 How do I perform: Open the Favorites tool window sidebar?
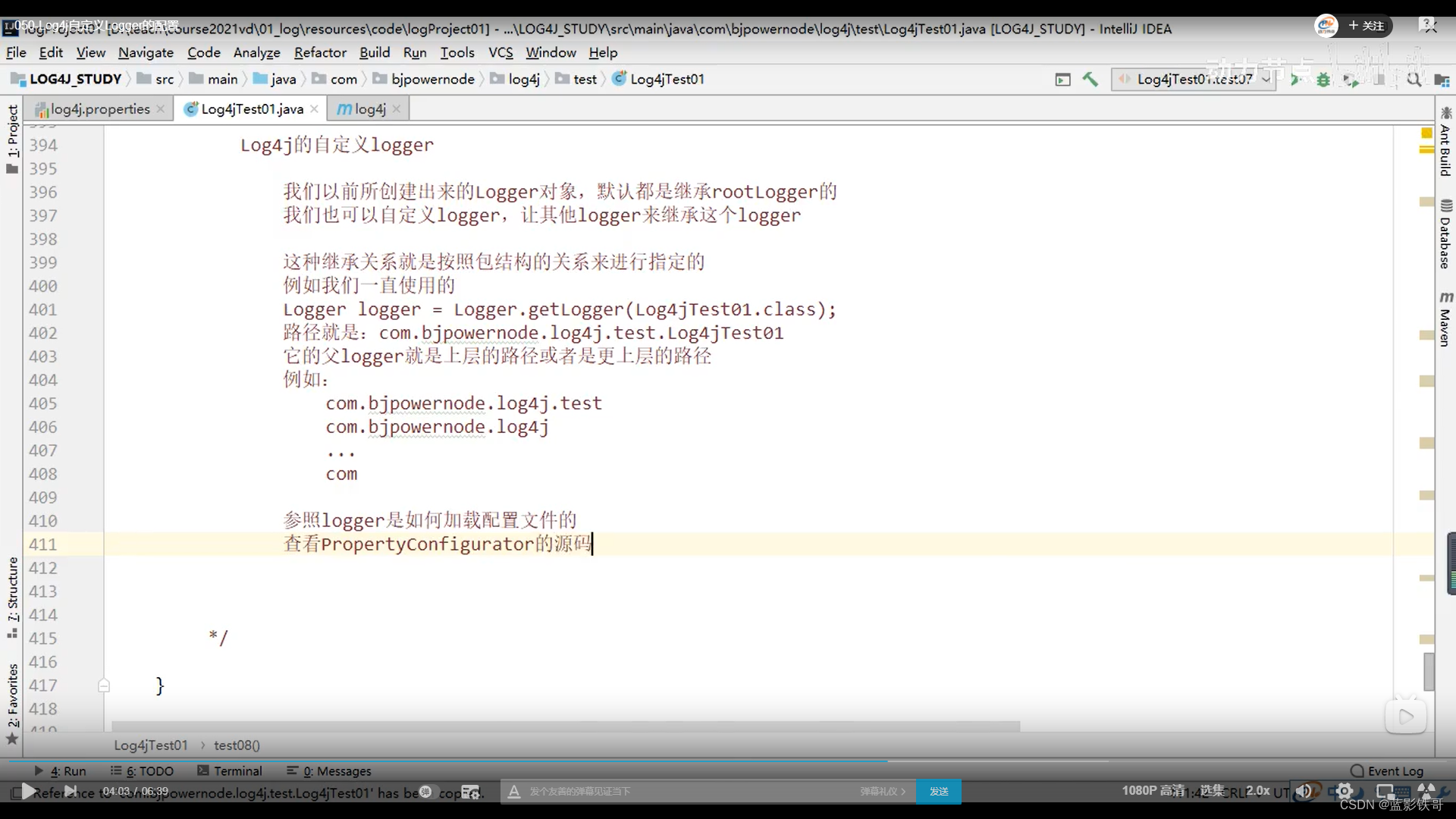pos(12,704)
